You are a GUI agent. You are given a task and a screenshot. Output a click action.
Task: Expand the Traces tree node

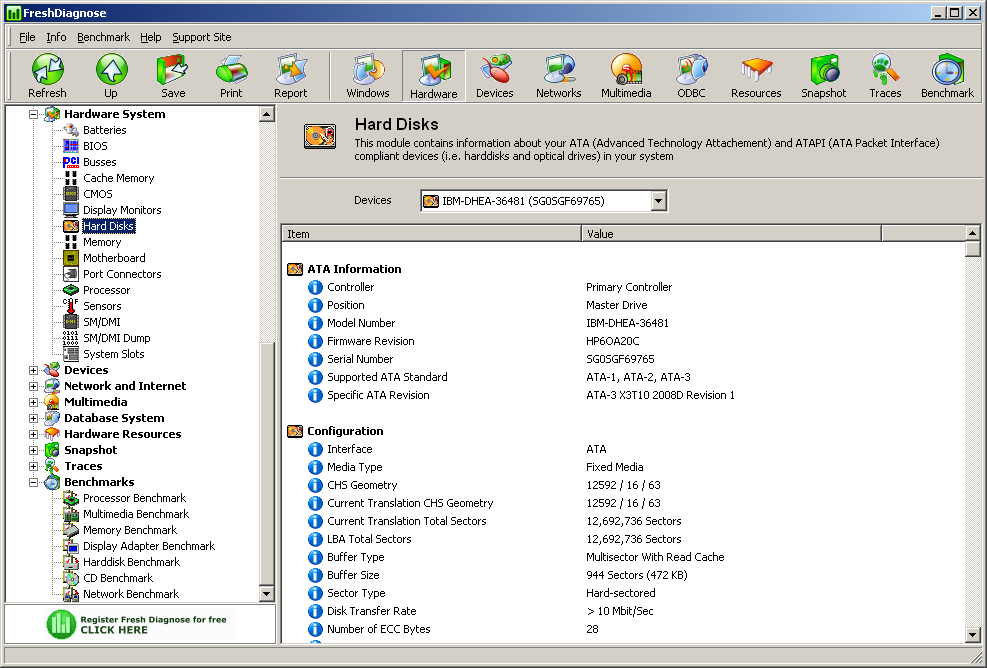(x=33, y=467)
